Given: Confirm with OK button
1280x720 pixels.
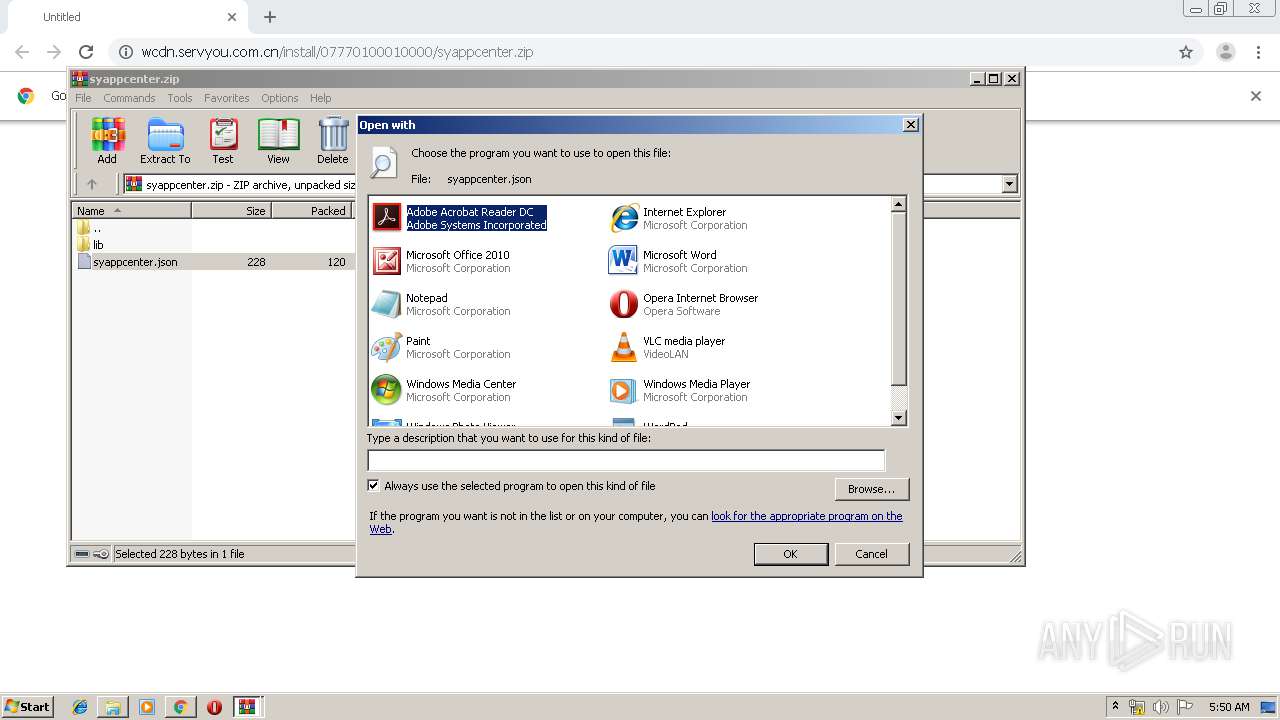Looking at the screenshot, I should (x=790, y=554).
